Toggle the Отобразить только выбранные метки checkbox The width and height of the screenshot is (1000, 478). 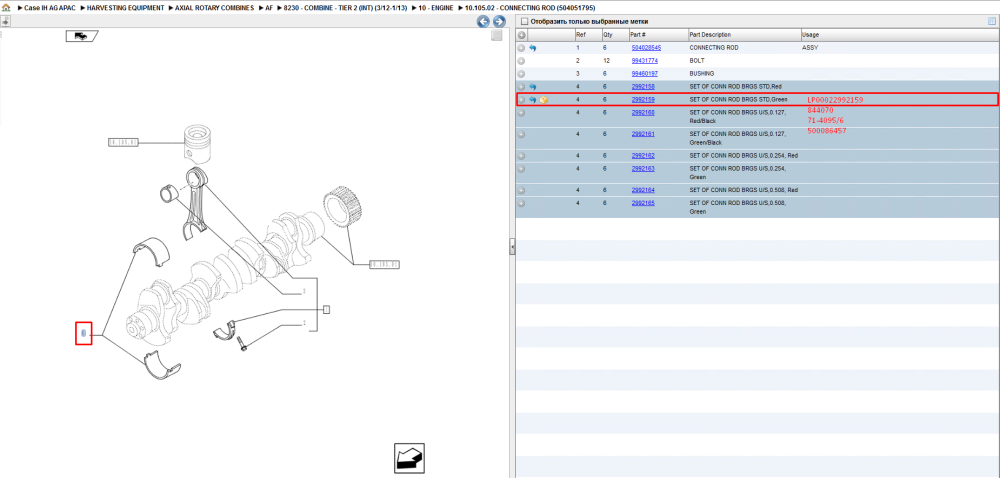click(525, 22)
